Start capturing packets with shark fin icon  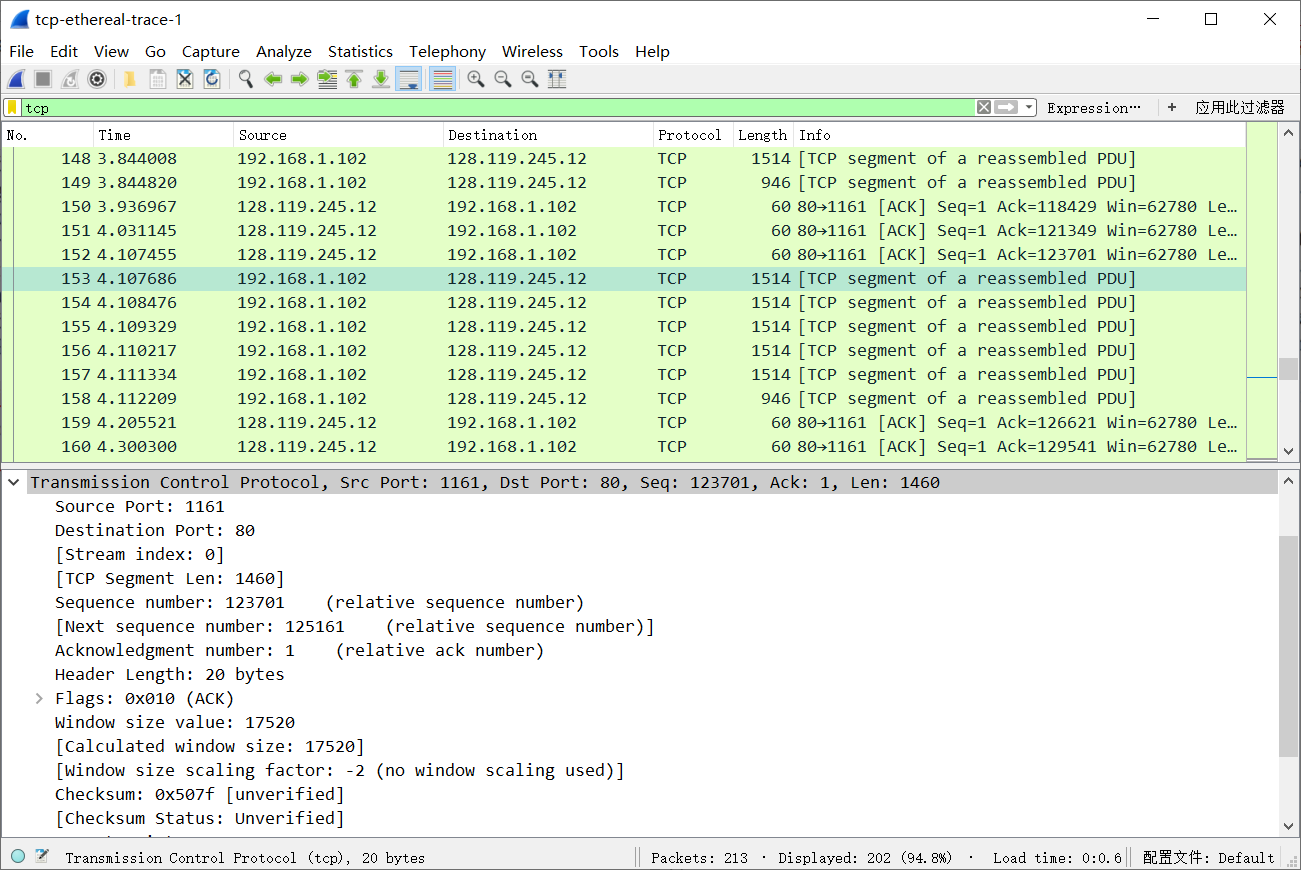tap(16, 79)
